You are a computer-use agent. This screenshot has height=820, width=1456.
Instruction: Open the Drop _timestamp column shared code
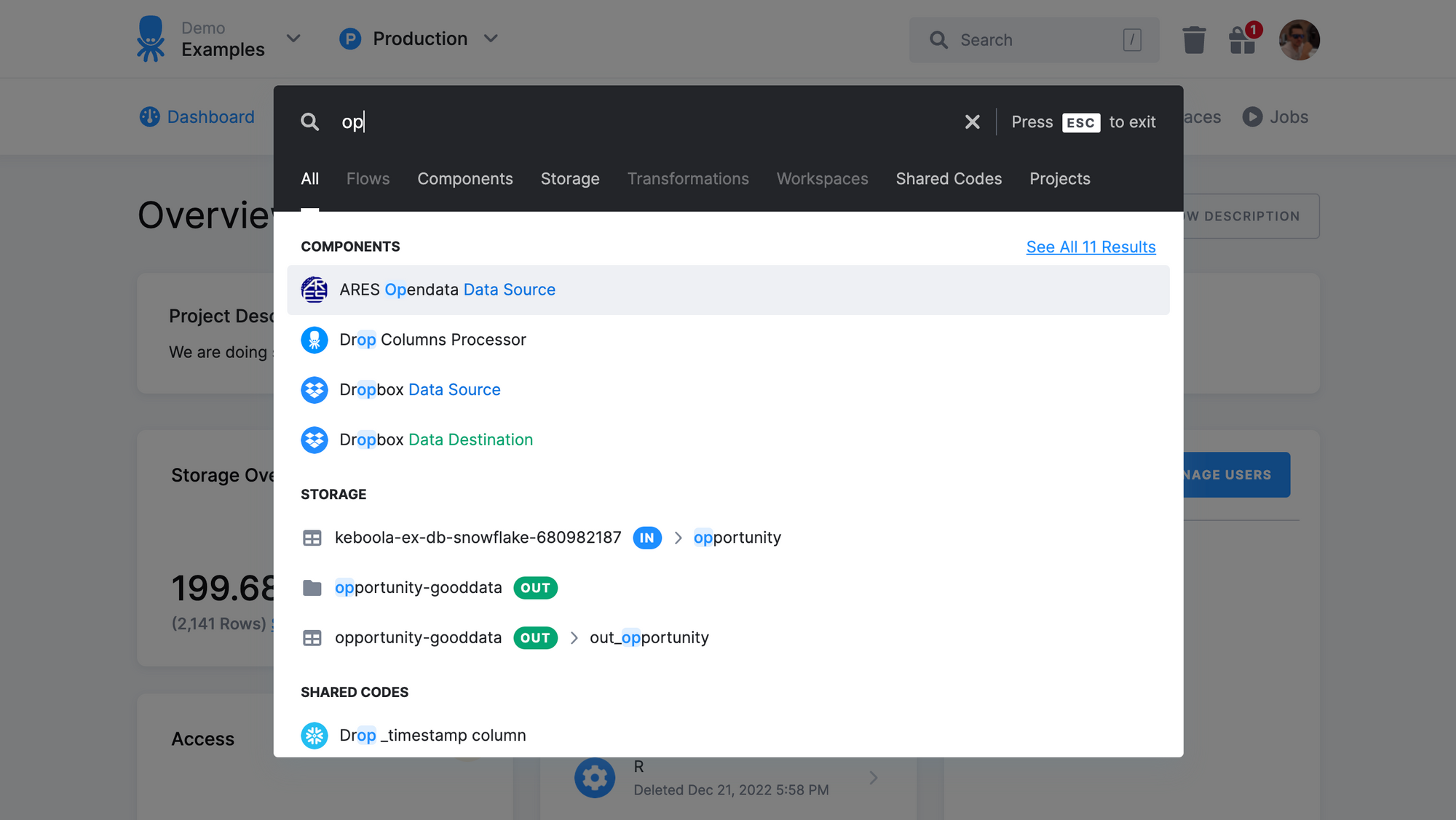(x=432, y=735)
